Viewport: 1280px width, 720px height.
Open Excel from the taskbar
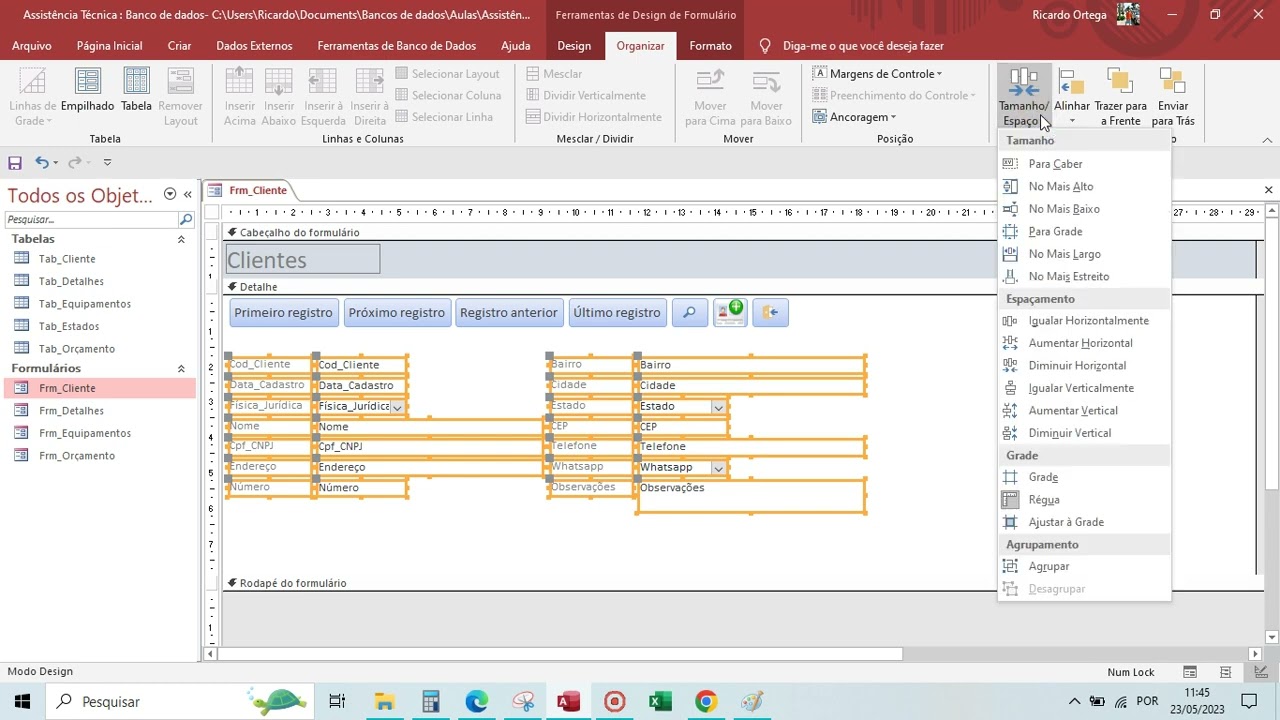660,701
